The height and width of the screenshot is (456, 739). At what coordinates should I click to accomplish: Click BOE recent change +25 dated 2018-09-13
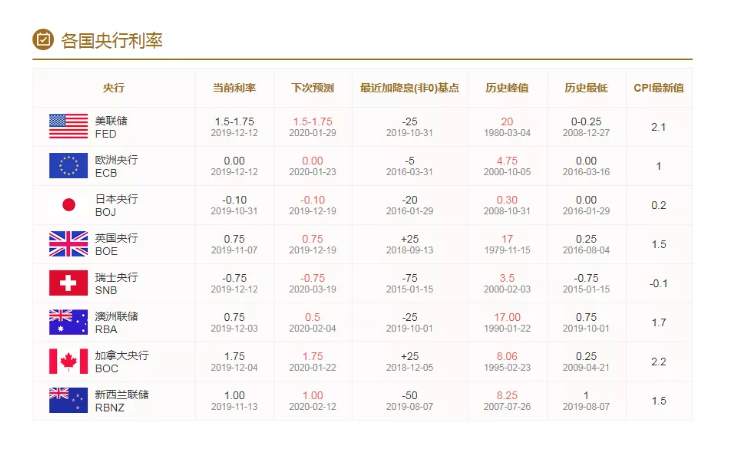click(x=410, y=244)
